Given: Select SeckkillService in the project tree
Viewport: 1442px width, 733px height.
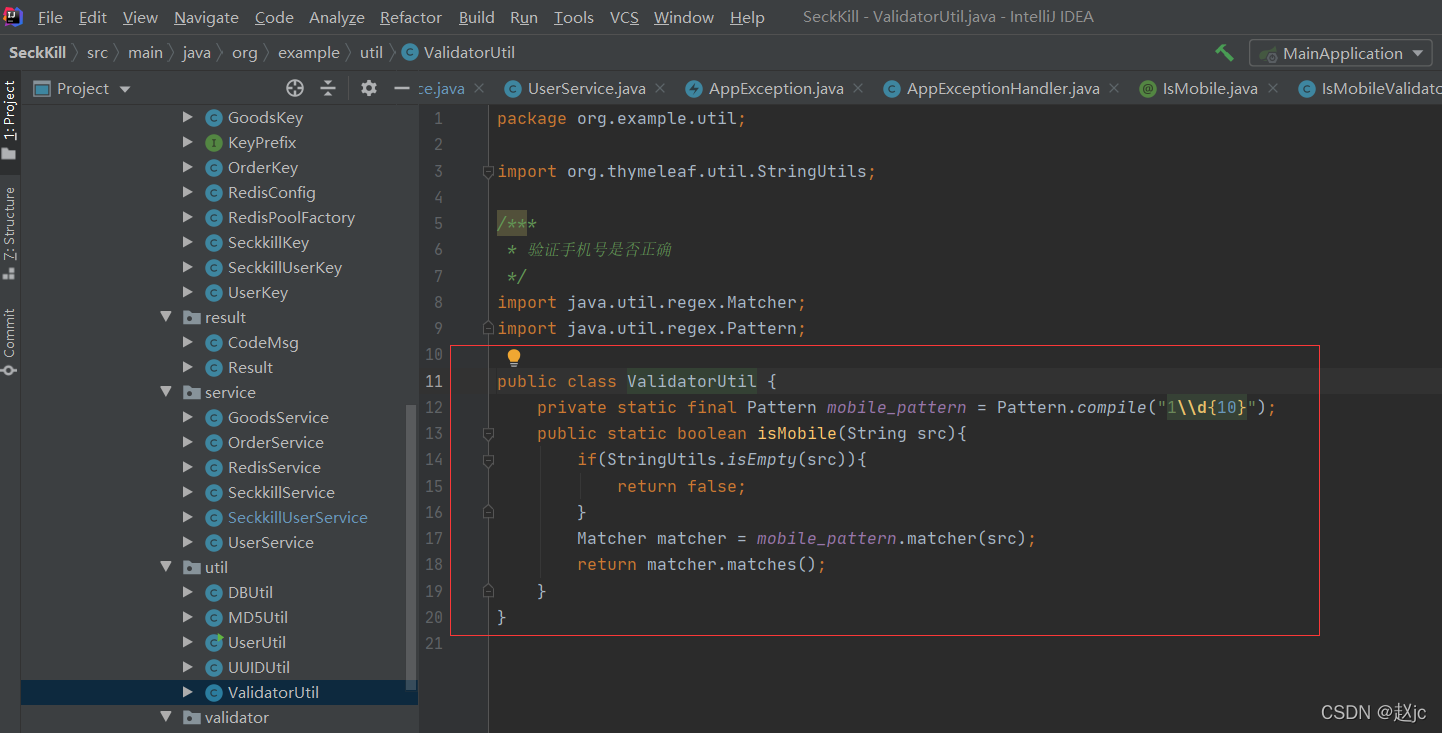Looking at the screenshot, I should point(281,492).
